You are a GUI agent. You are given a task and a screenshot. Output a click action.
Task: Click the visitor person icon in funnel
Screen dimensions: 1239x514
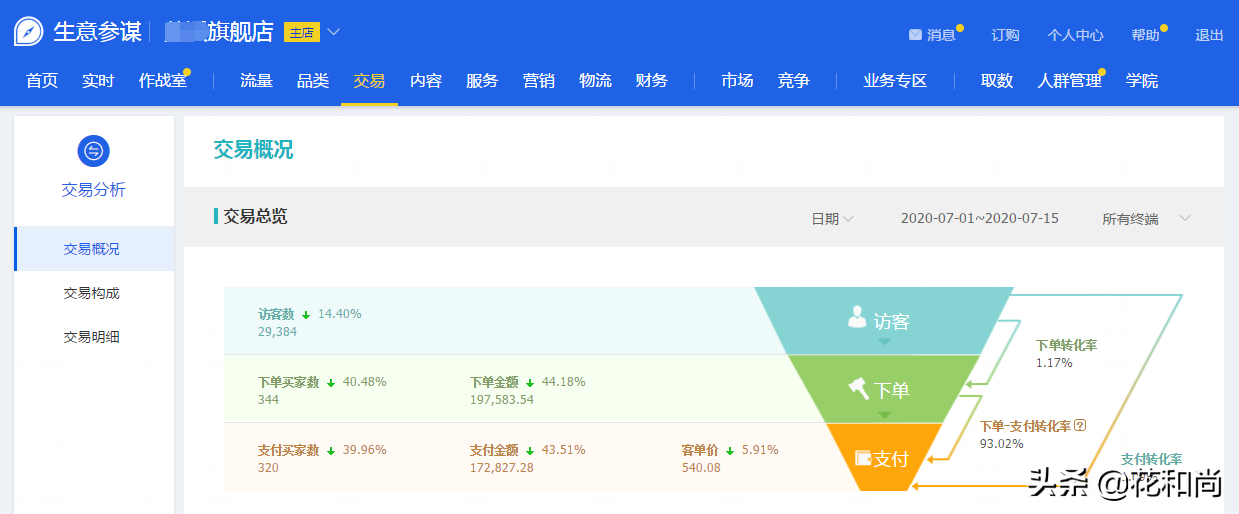pyautogui.click(x=857, y=318)
